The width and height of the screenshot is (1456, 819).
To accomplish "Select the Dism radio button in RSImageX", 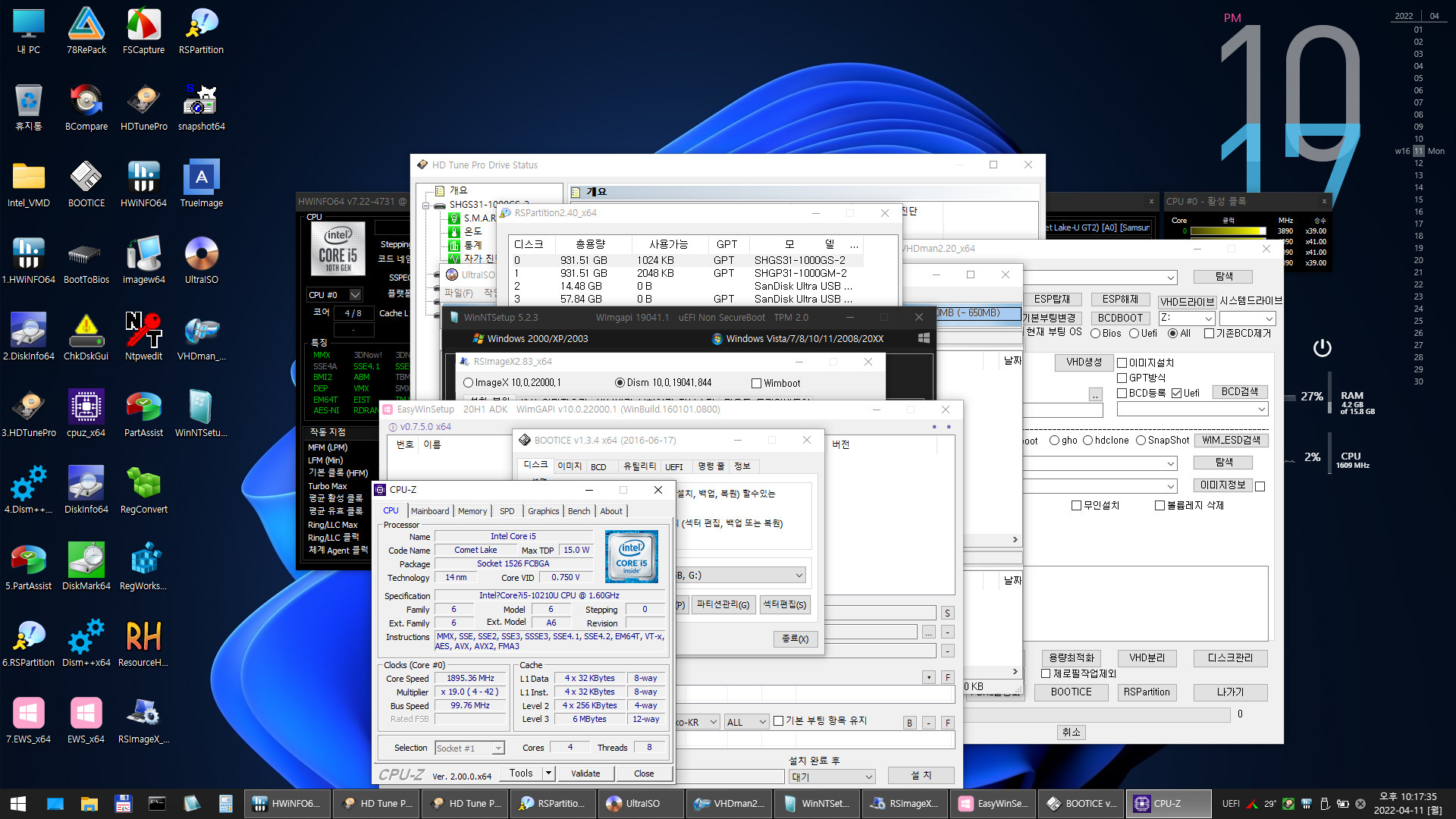I will [x=620, y=383].
